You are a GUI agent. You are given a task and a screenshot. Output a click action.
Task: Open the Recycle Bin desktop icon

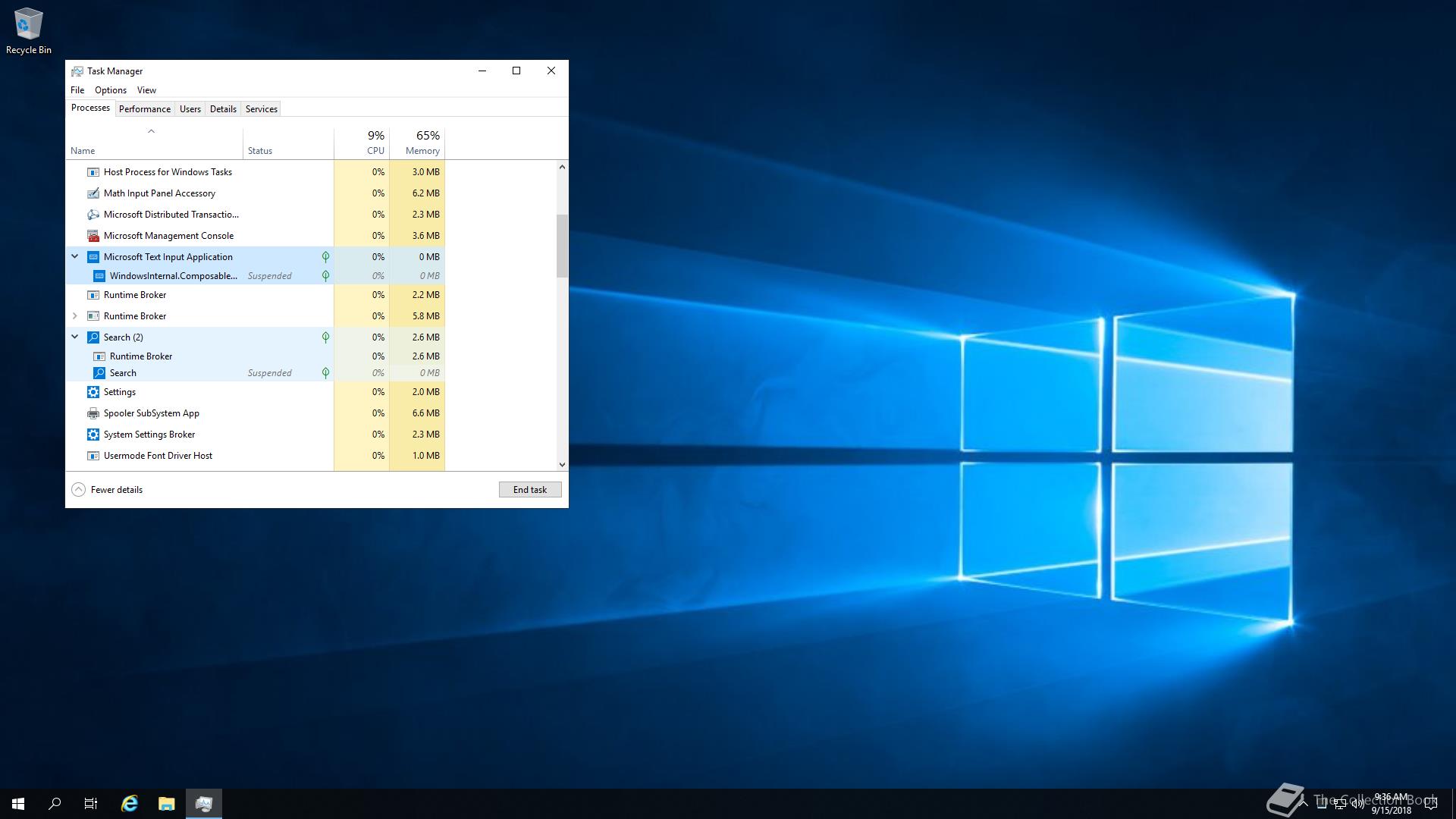[29, 31]
